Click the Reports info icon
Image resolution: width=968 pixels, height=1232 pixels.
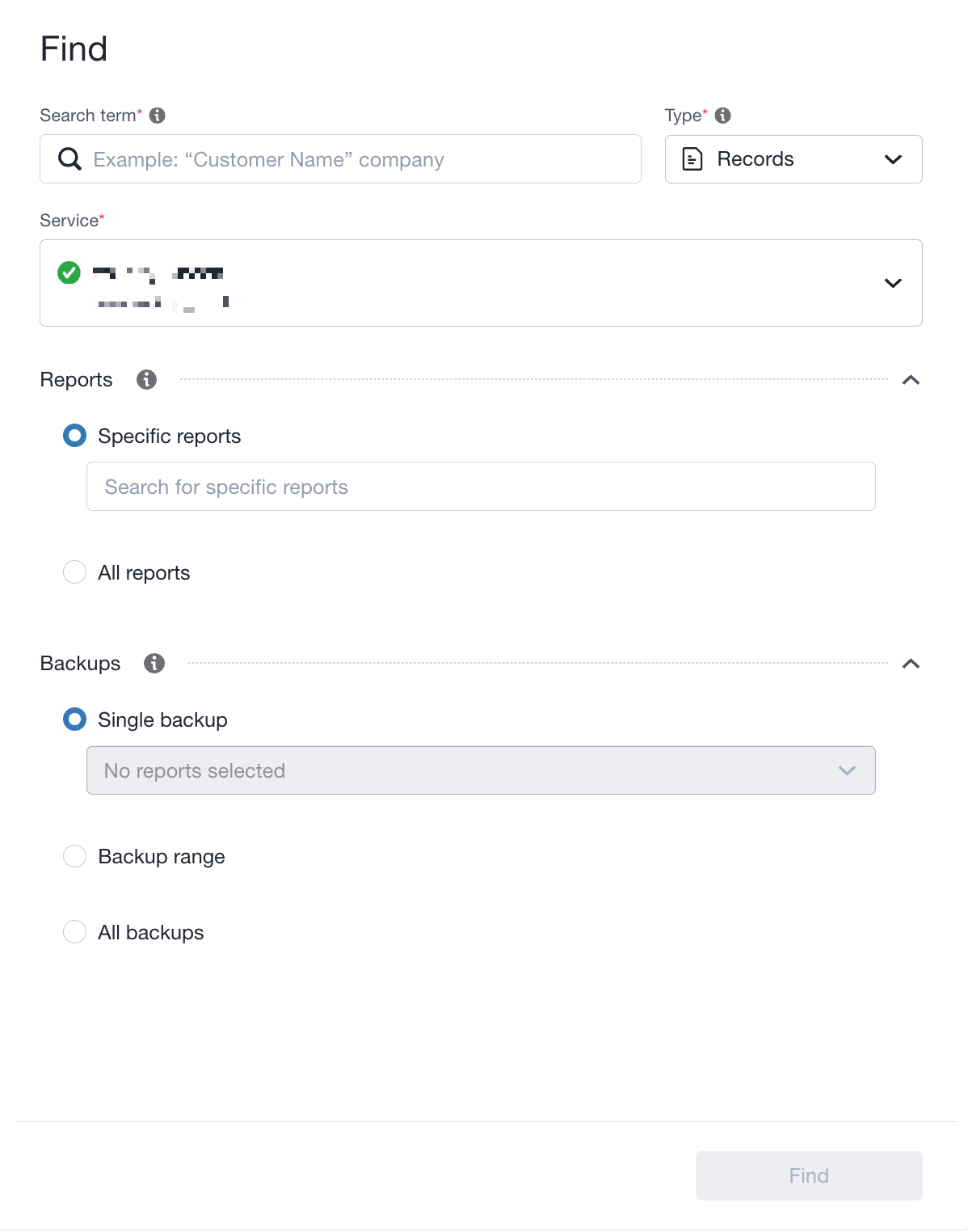click(146, 379)
